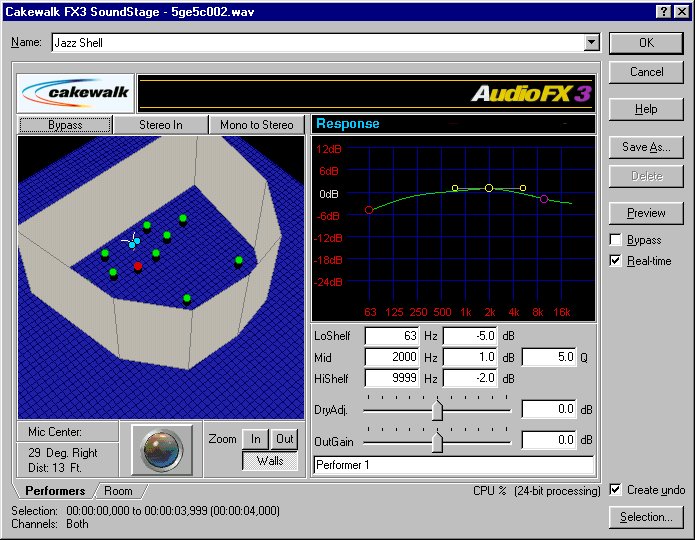Click the Mid gain field showing 1.0
Screen dimensions: 695x540
tap(470, 357)
